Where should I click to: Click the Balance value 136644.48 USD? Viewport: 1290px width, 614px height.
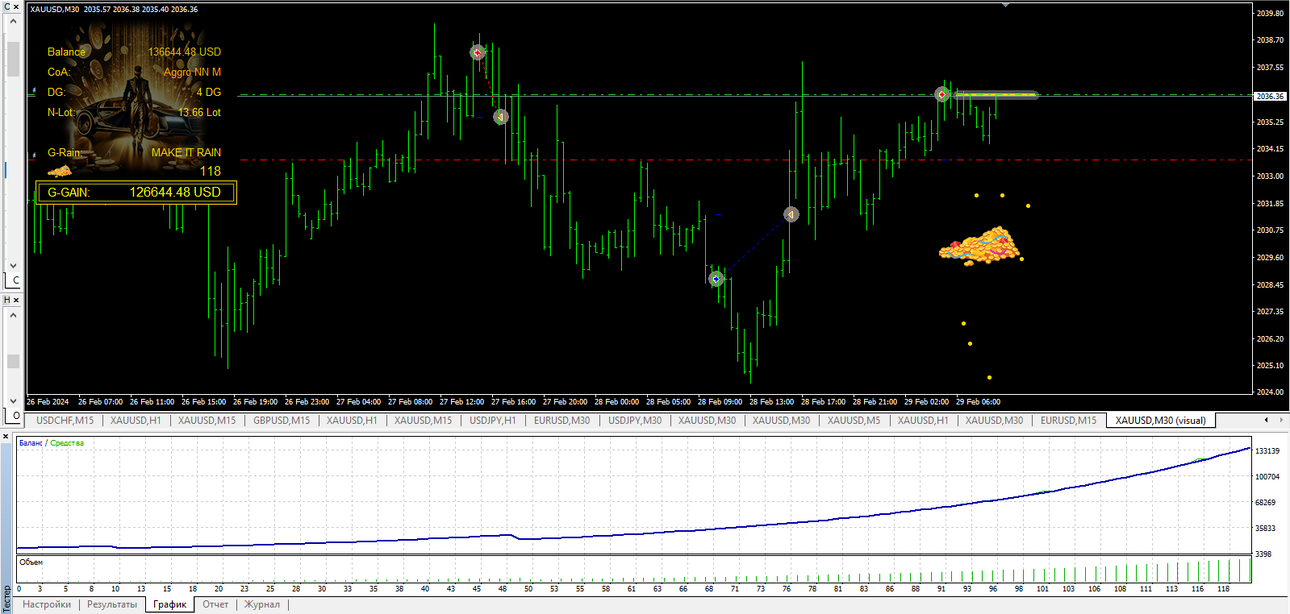point(184,52)
